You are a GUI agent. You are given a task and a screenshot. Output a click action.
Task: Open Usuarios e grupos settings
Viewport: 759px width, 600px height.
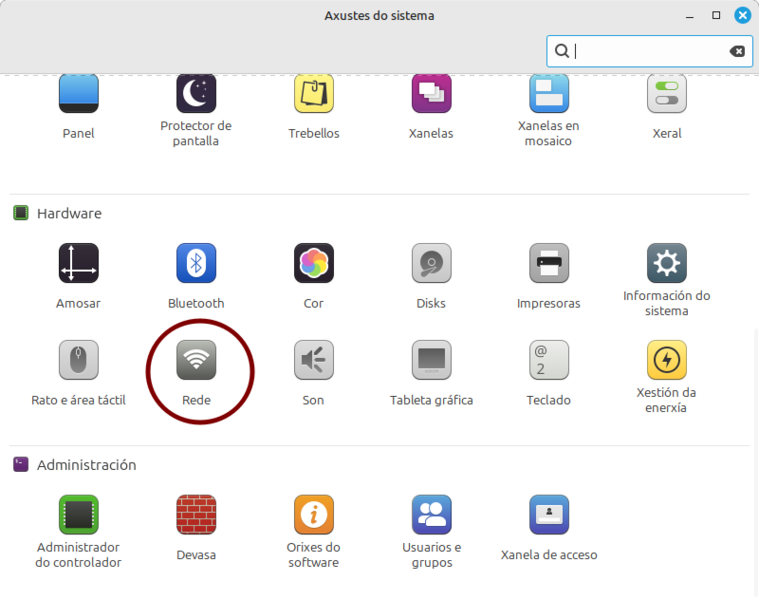point(431,532)
